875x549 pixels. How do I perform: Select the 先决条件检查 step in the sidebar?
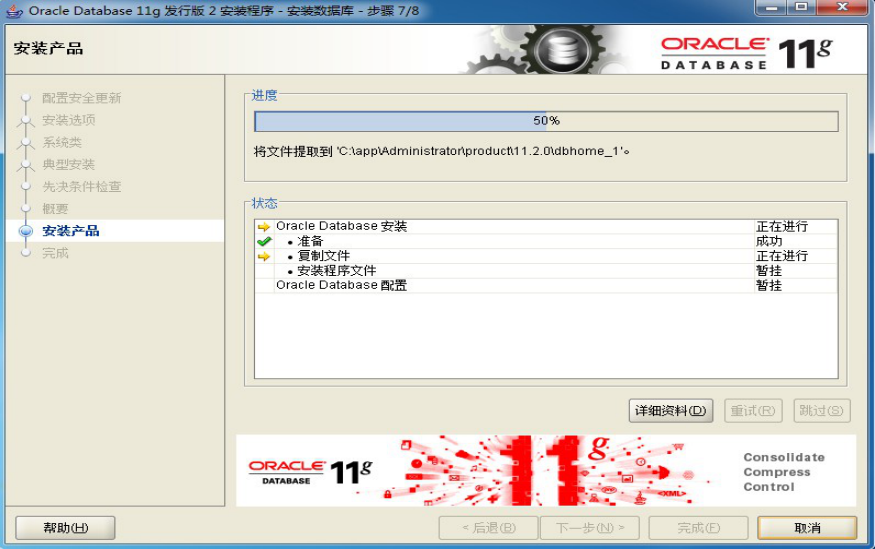coord(81,186)
